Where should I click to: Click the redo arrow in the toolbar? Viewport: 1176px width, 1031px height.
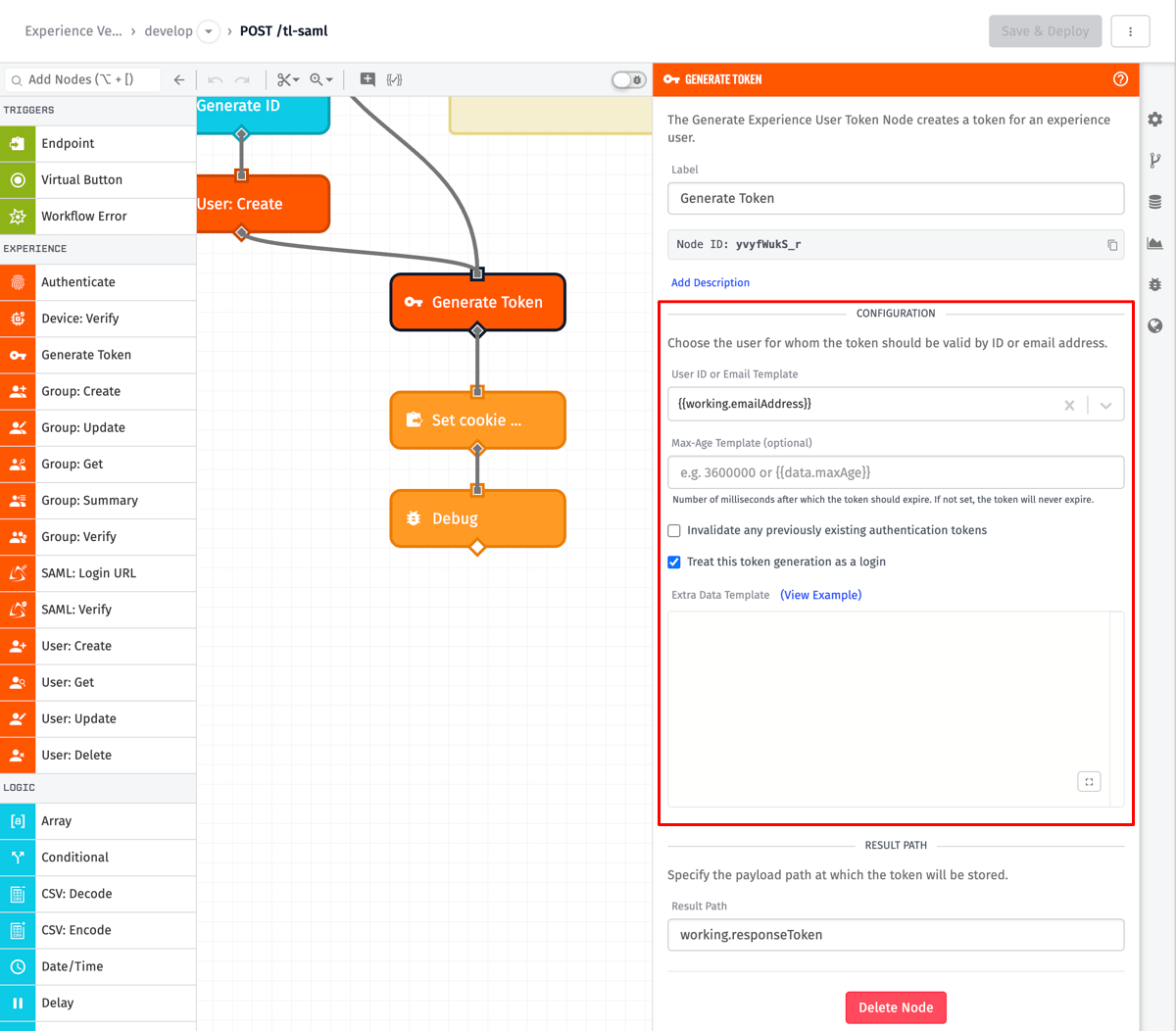tap(242, 79)
